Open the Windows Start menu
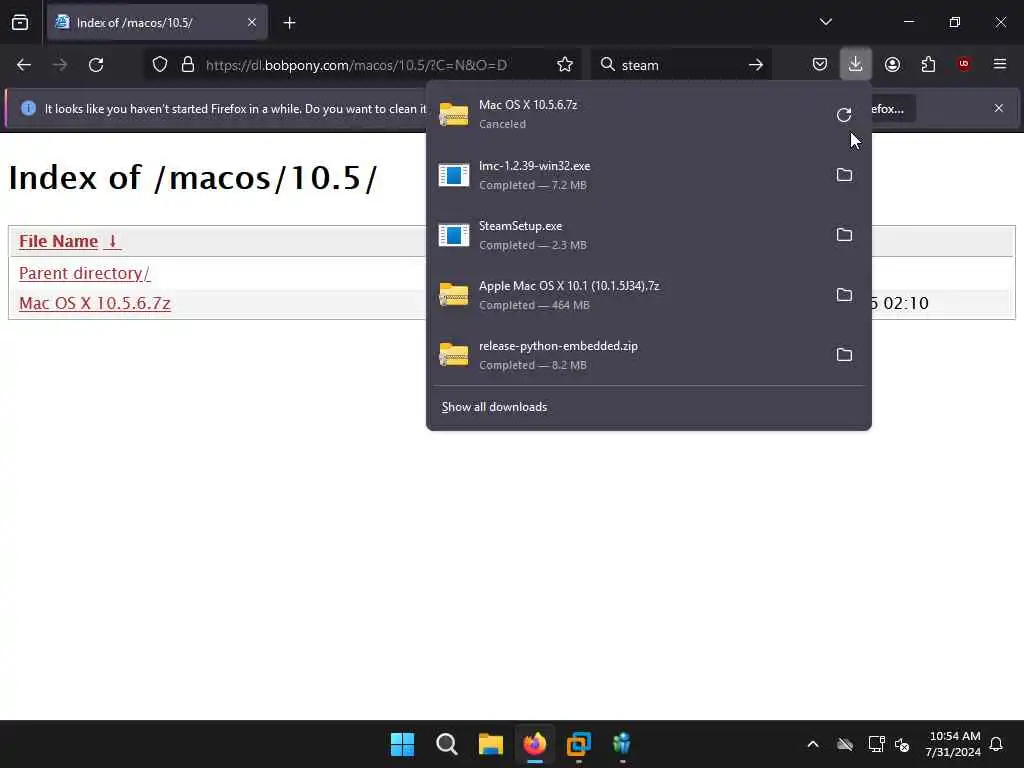Screen dimensions: 1024x768 [402, 744]
